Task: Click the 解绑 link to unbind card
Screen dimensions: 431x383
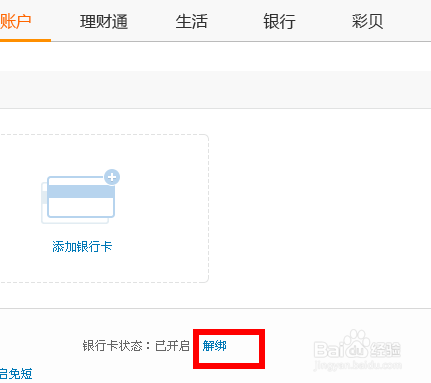Action: [215, 346]
